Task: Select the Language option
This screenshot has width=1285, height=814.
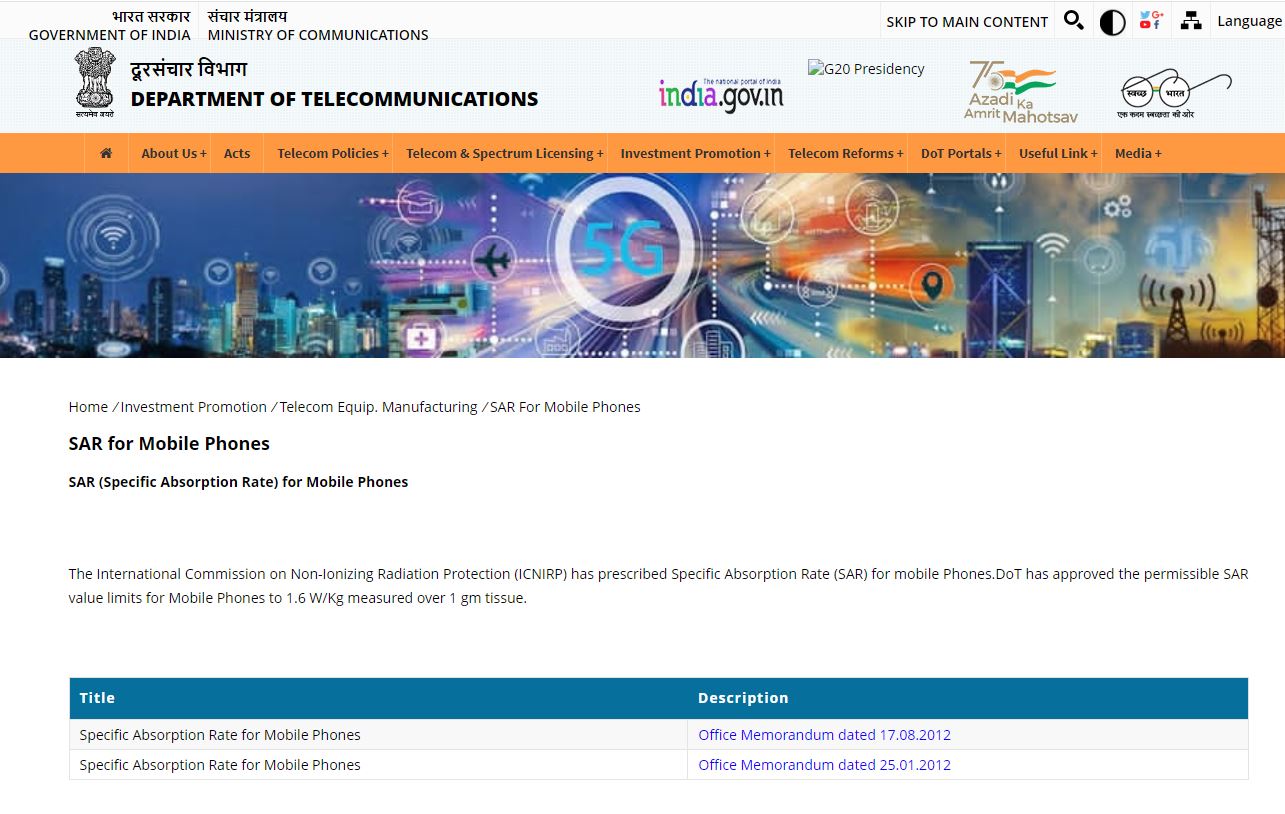Action: tap(1248, 21)
